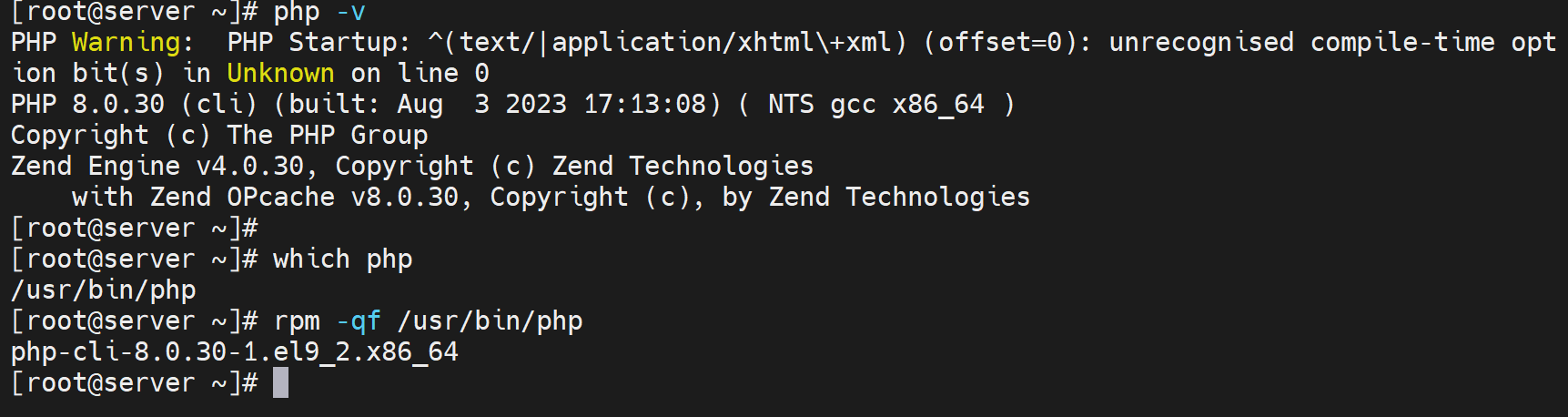Click the "Zend Engine v4.0.30" text
This screenshot has height=417, width=1568.
(x=157, y=166)
